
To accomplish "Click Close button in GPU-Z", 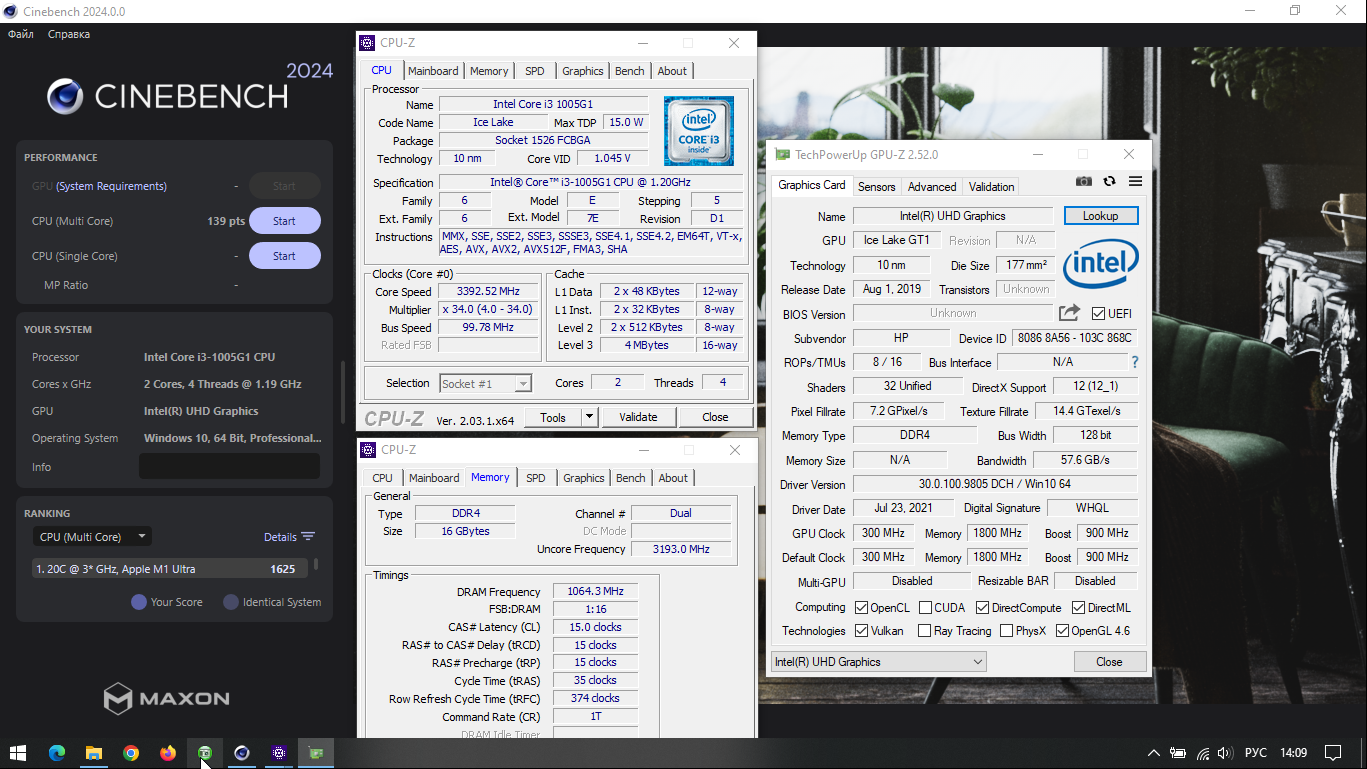I will pos(1109,662).
